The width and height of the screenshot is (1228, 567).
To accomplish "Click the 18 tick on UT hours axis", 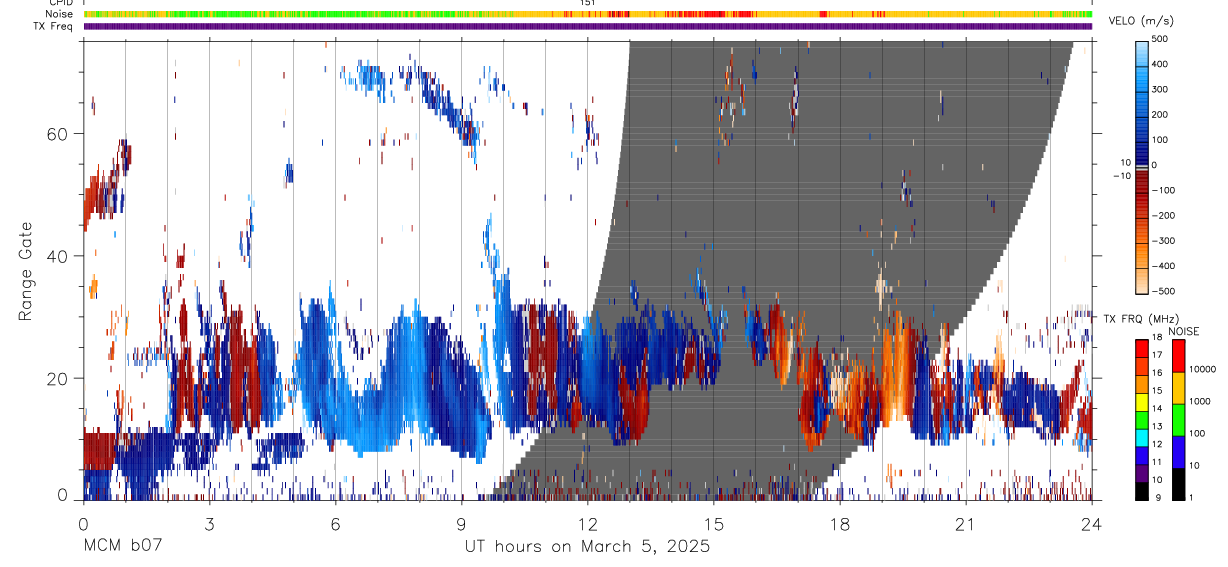I will (839, 524).
